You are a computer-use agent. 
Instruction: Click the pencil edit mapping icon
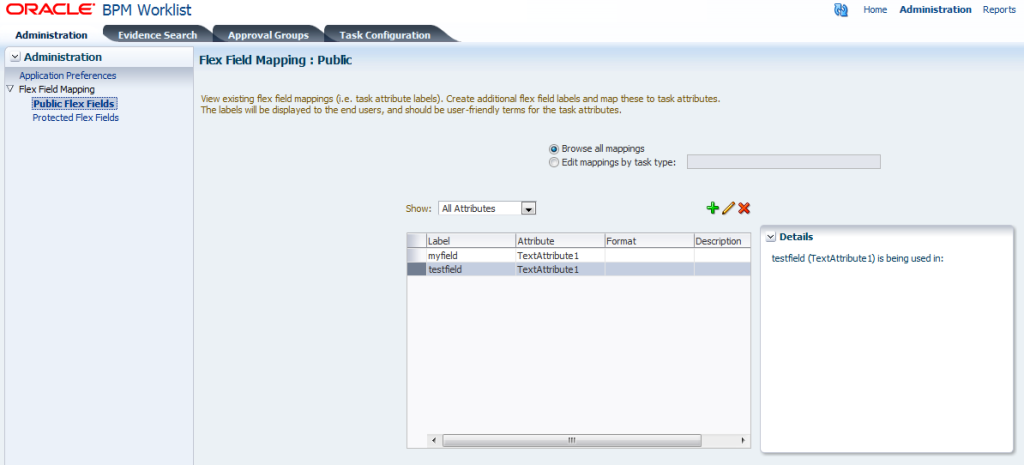click(x=728, y=208)
